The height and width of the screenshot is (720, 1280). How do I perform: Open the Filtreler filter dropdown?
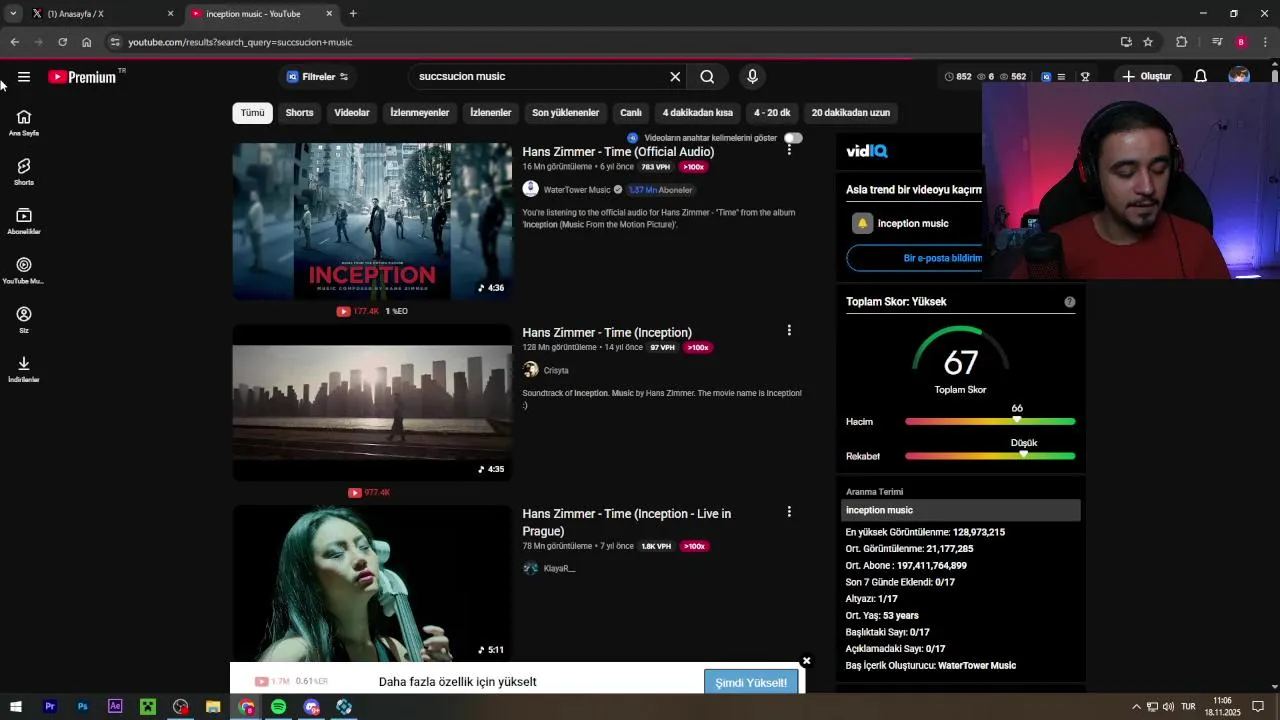pos(318,77)
